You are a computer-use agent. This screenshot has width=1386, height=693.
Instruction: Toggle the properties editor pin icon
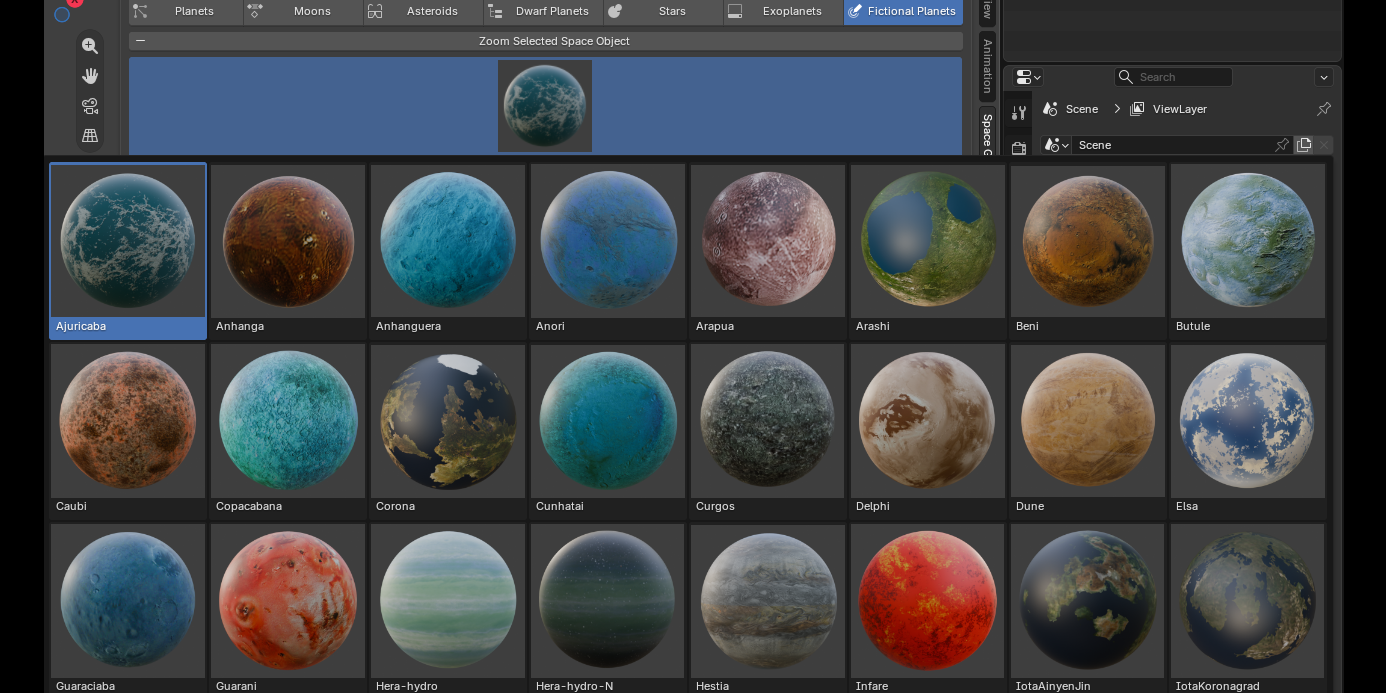click(1324, 109)
